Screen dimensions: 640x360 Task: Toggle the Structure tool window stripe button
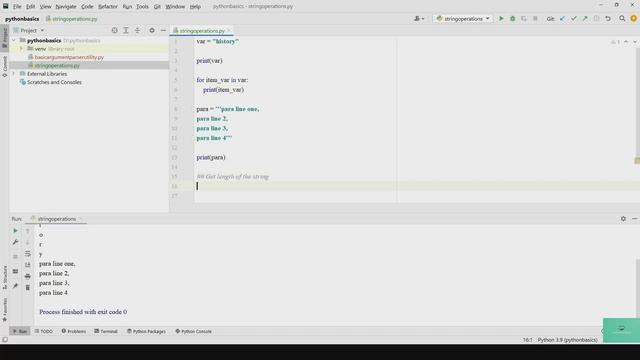[x=4, y=278]
